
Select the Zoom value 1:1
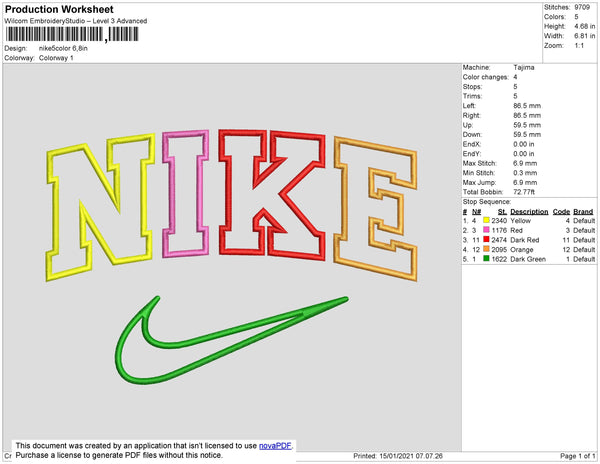point(579,46)
